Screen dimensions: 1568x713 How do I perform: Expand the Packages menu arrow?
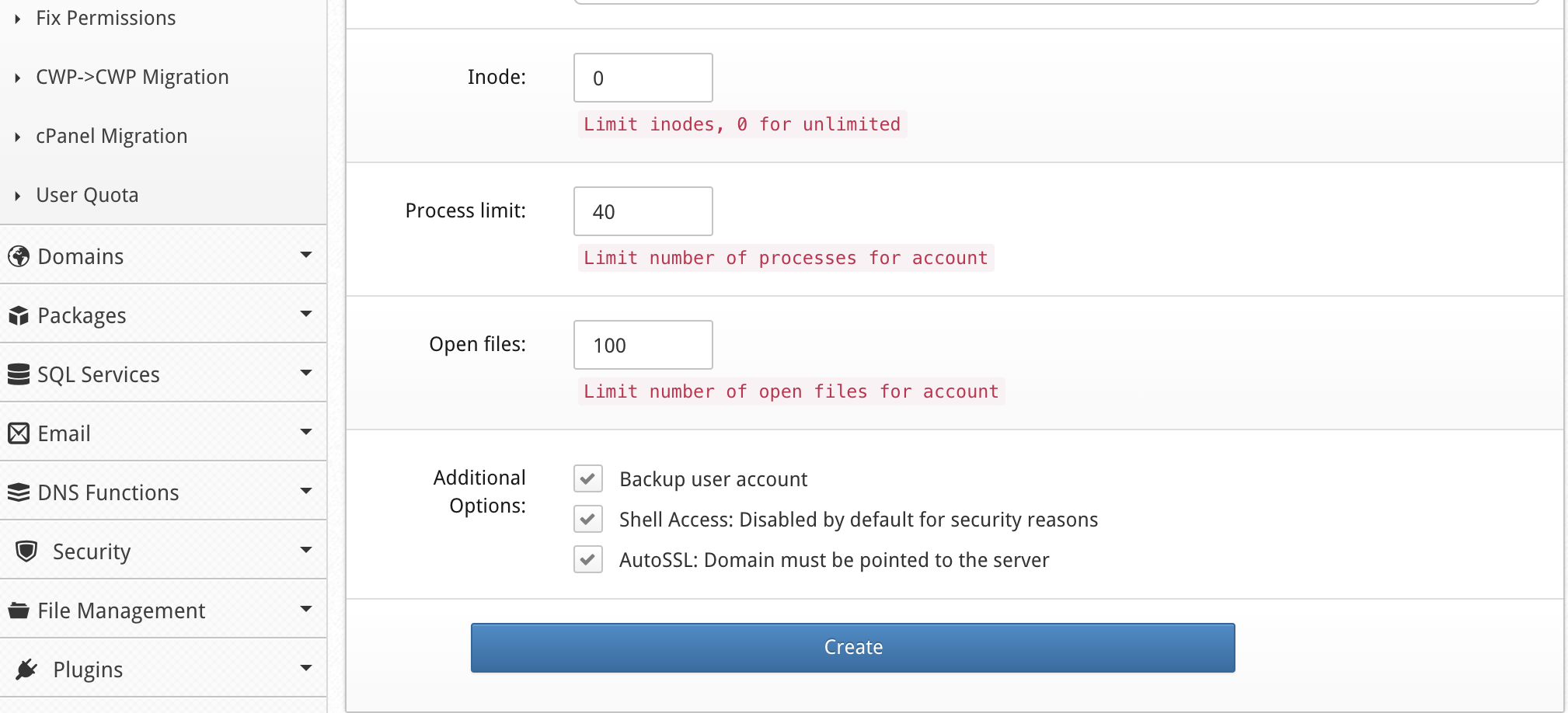[306, 314]
